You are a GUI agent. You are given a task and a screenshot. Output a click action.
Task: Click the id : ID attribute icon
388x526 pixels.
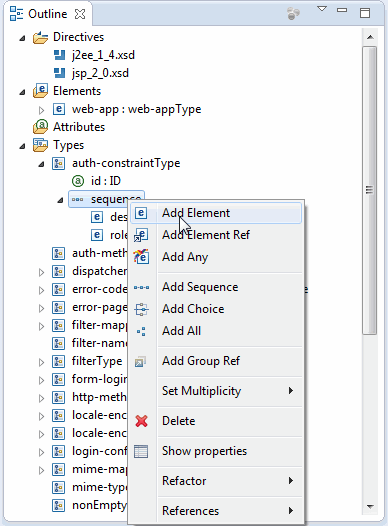click(x=78, y=181)
